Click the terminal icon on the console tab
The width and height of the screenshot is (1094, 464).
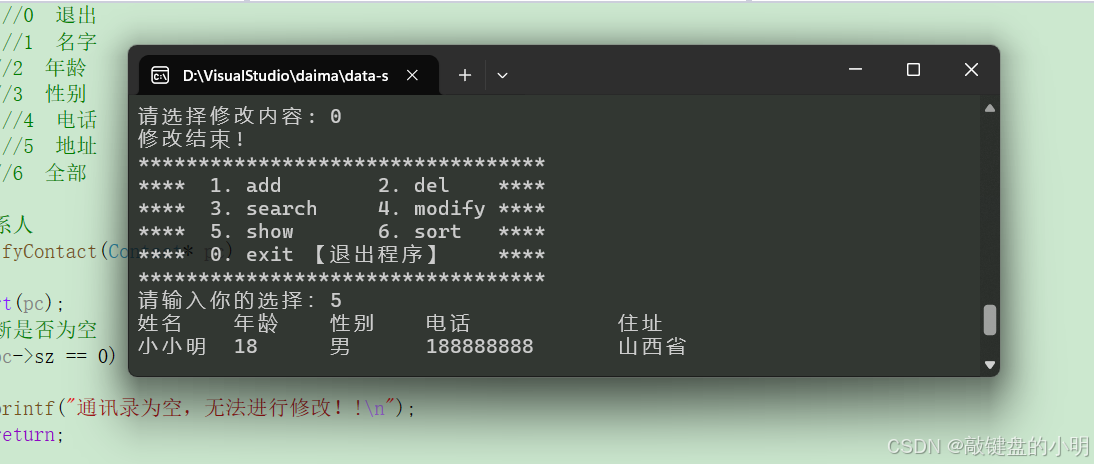coord(160,75)
